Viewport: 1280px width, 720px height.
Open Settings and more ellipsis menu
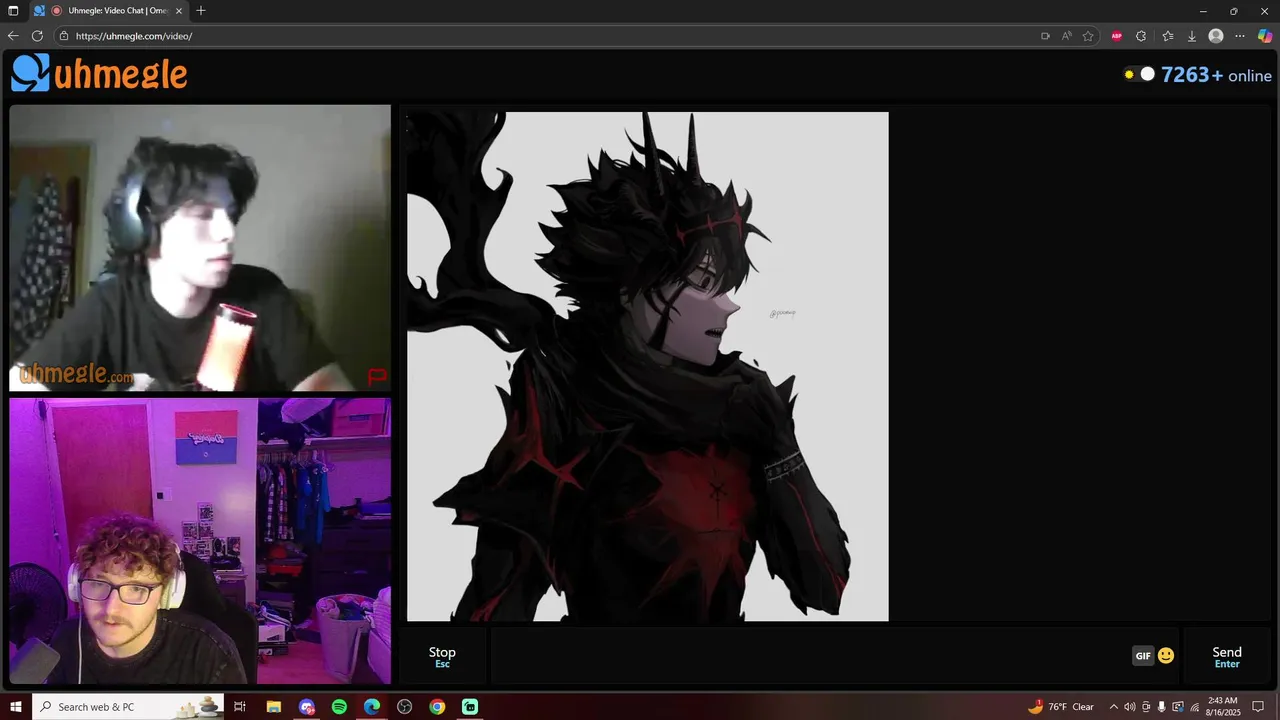pos(1240,36)
